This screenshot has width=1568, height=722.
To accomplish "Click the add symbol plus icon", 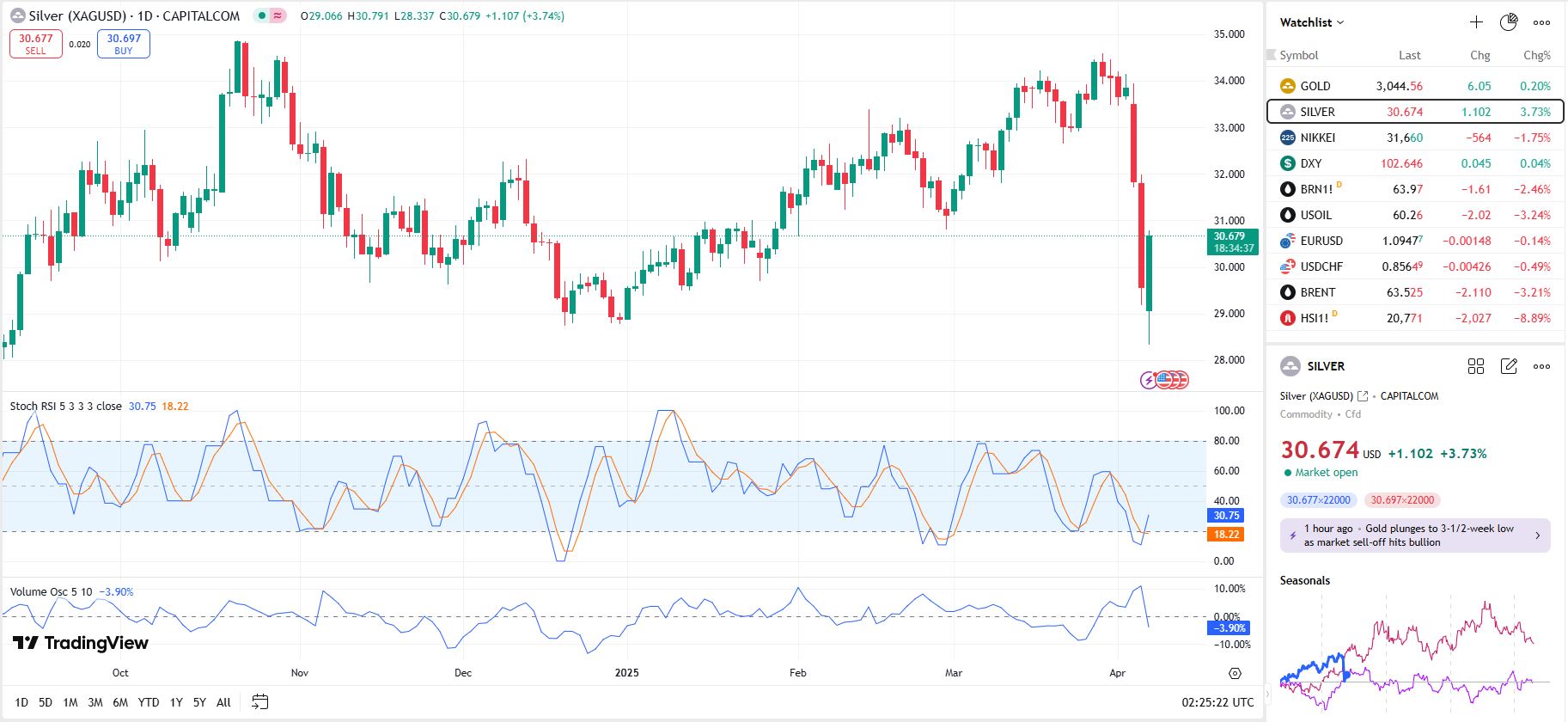I will [x=1476, y=22].
